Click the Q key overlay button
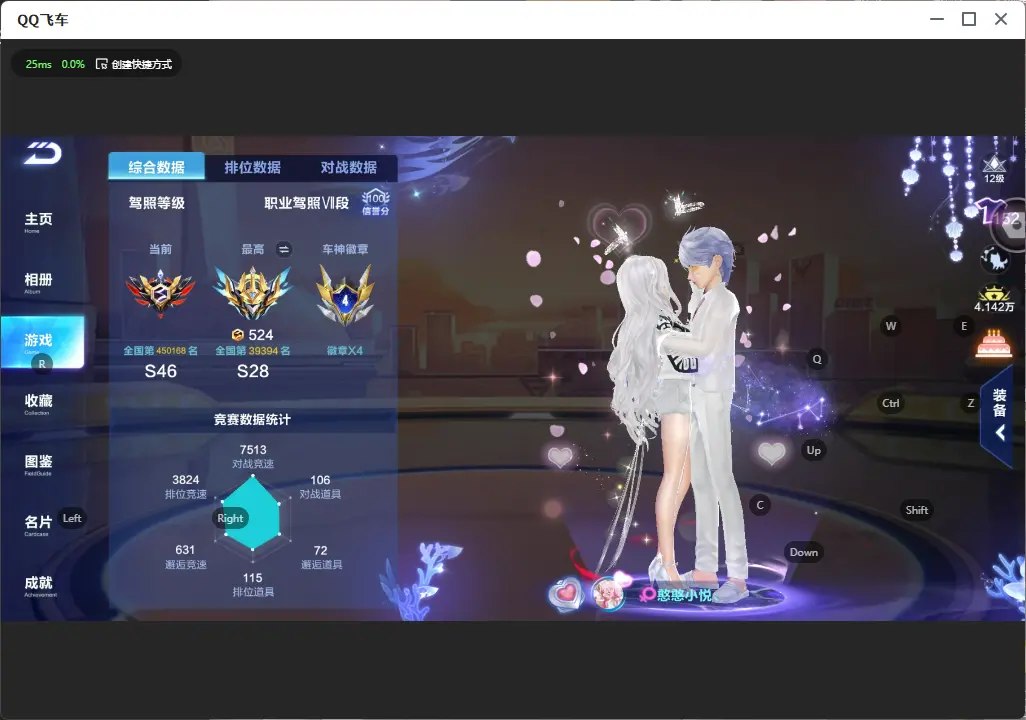This screenshot has width=1026, height=720. [x=817, y=359]
